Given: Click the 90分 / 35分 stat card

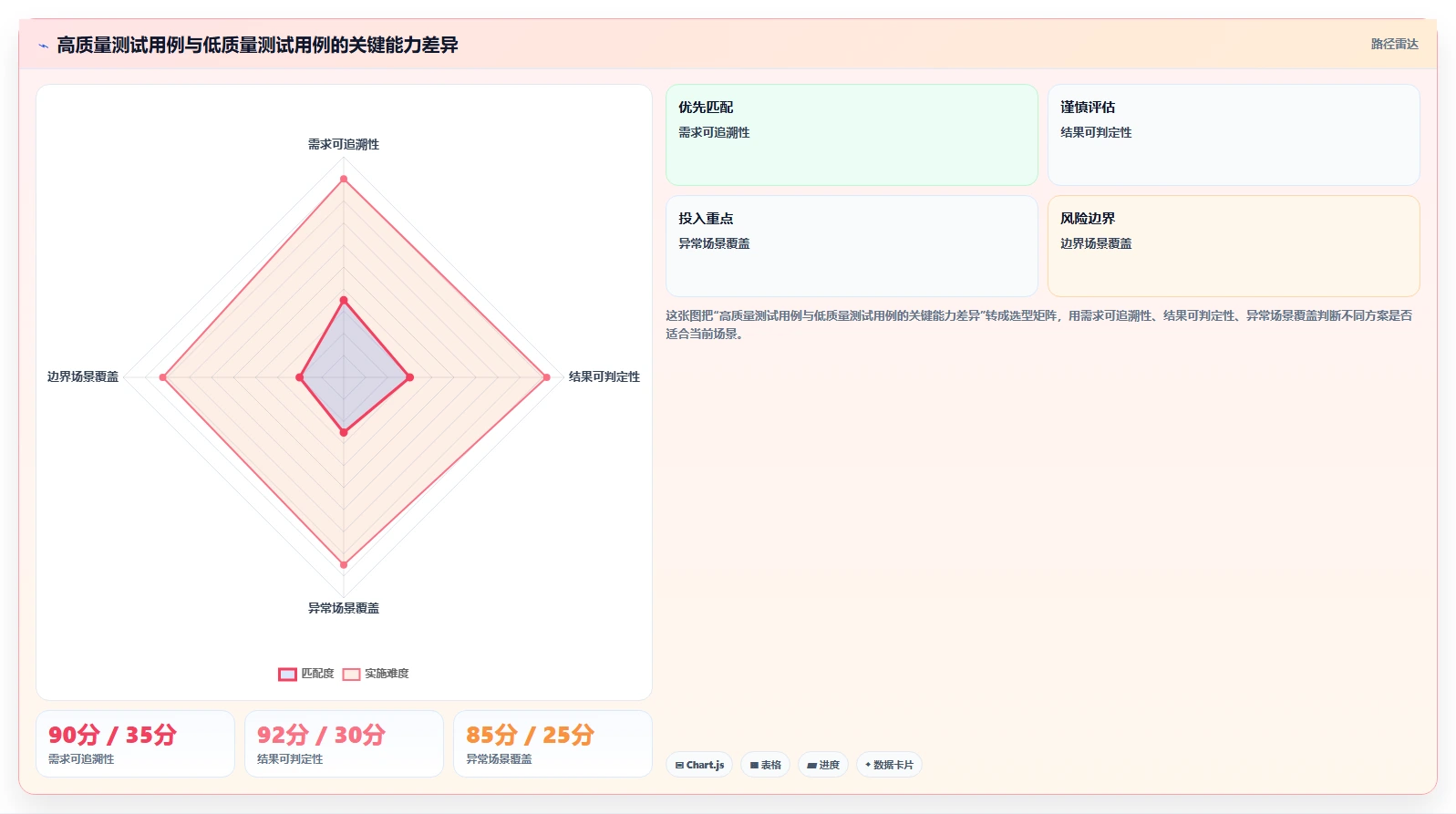Looking at the screenshot, I should pos(135,744).
